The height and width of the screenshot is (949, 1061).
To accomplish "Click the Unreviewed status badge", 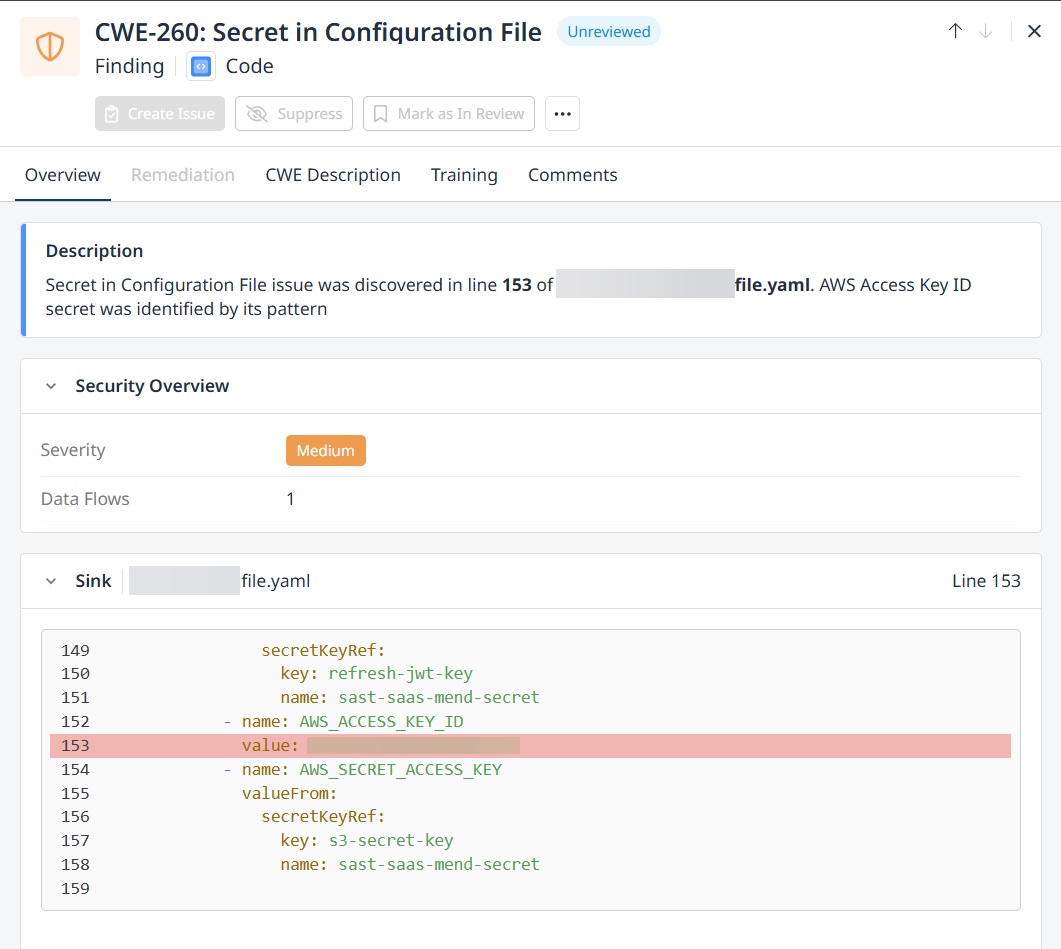I will 609,31.
